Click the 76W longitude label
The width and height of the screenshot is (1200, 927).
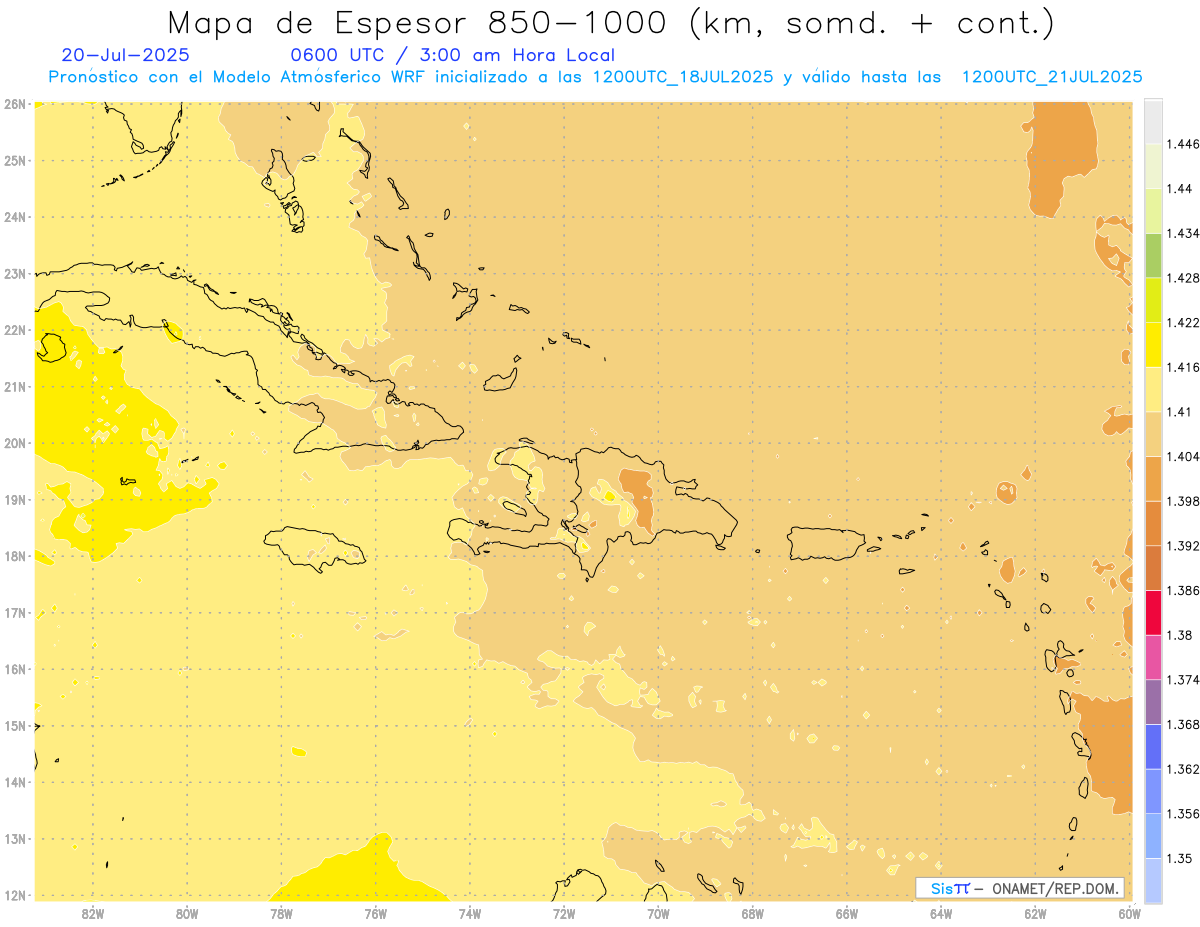tap(376, 913)
